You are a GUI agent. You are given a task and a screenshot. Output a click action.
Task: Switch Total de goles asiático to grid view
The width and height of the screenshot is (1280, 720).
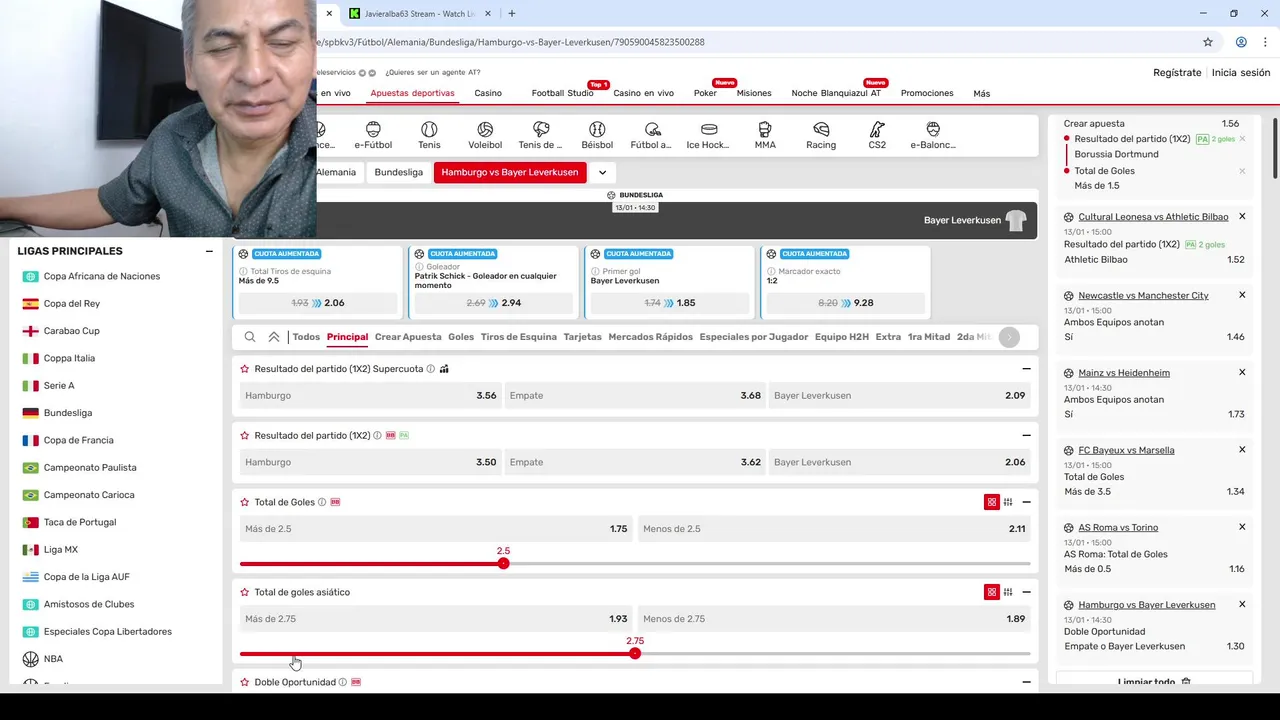(x=992, y=592)
